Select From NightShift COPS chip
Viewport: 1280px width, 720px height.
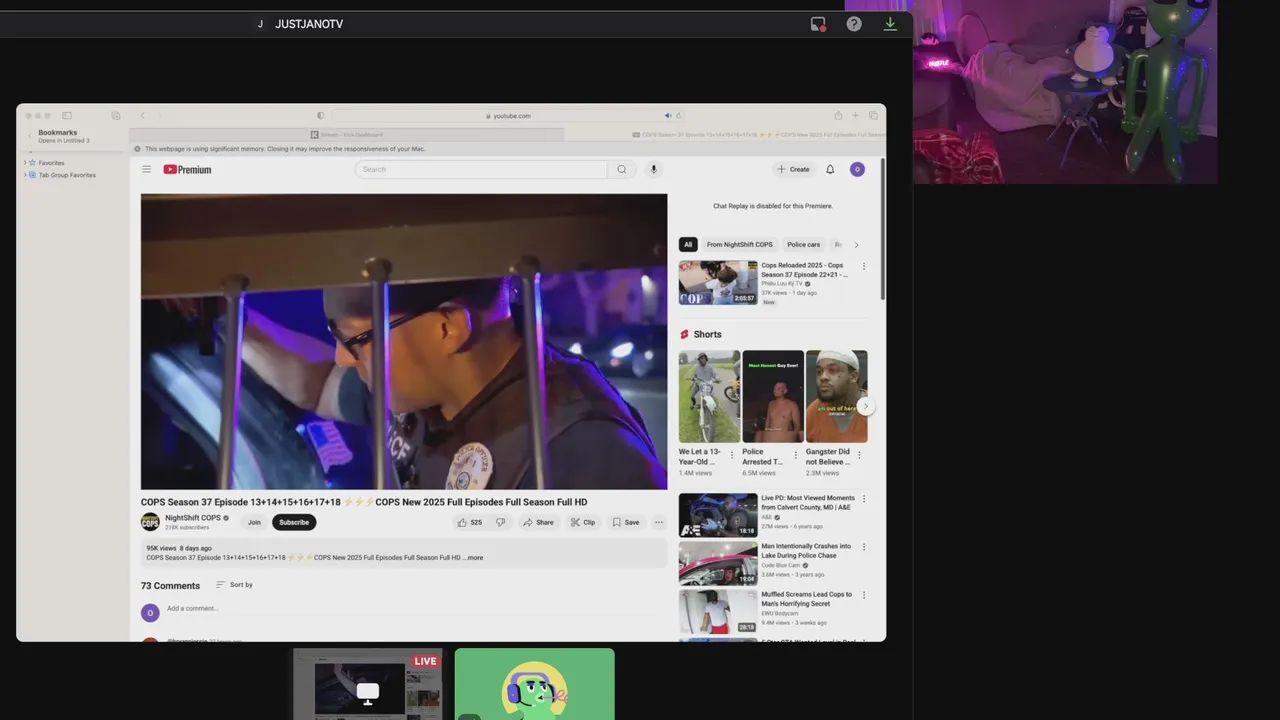pyautogui.click(x=740, y=245)
